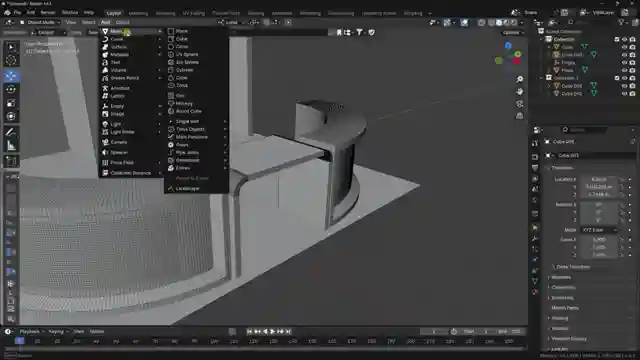Screen dimensions: 640x360
Task: Collapse the Collection tree in outliner
Action: 542,39
